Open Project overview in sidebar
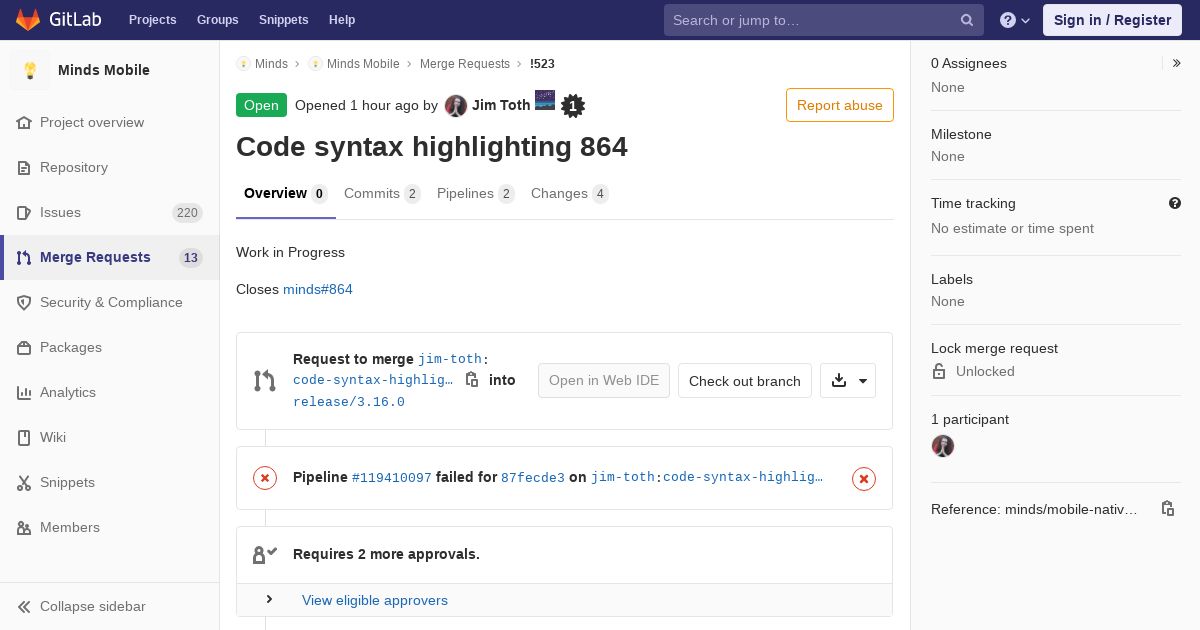The height and width of the screenshot is (630, 1200). pyautogui.click(x=110, y=122)
